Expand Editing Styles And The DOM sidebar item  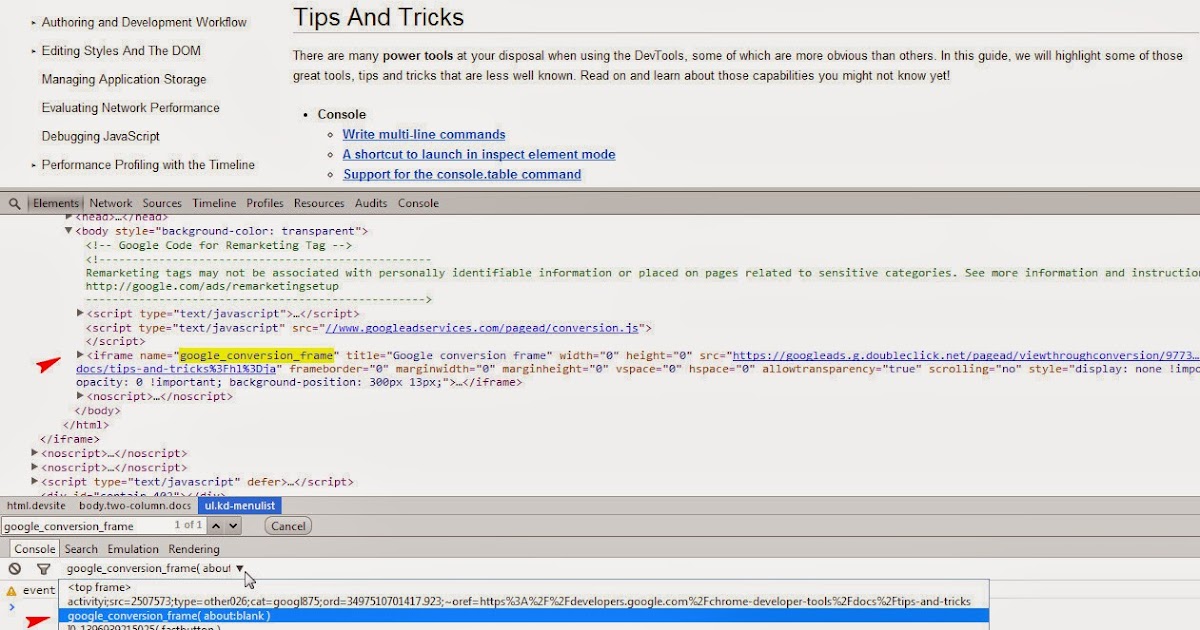[34, 51]
